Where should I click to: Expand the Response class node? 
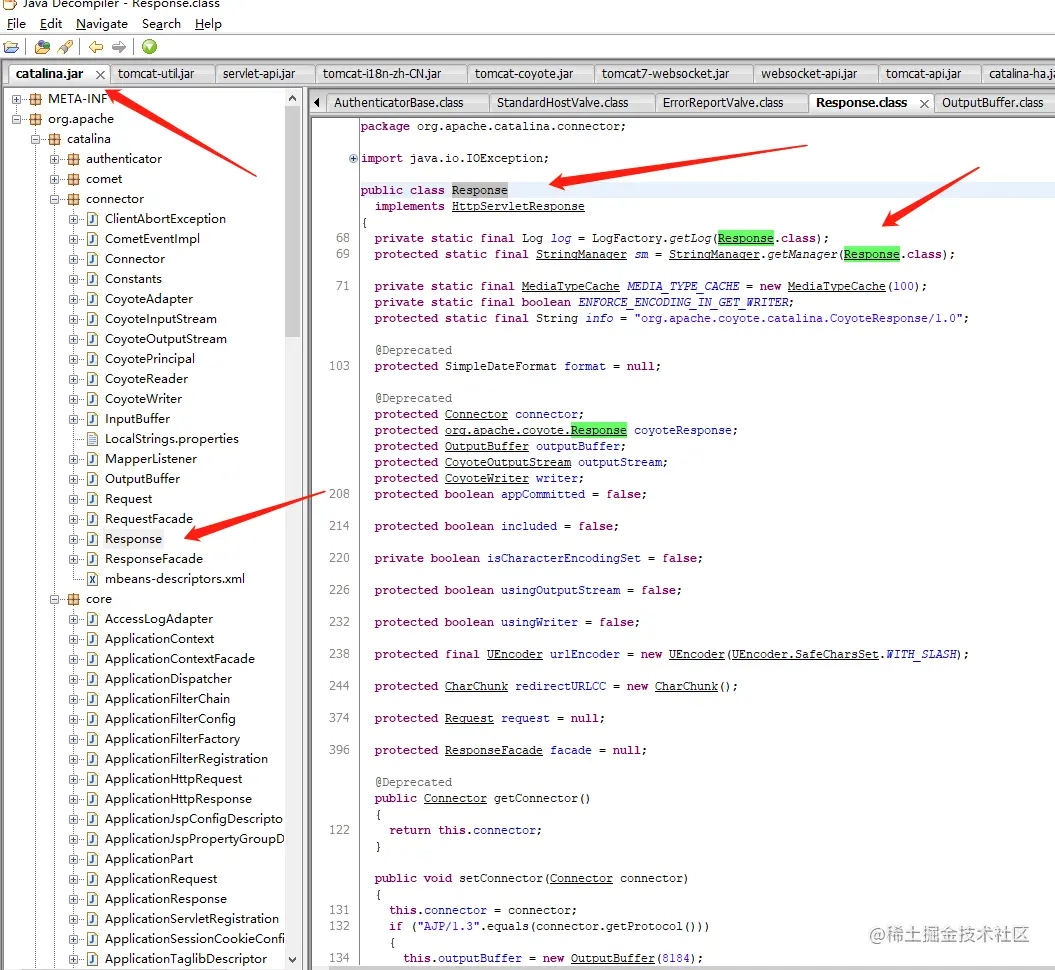73,539
